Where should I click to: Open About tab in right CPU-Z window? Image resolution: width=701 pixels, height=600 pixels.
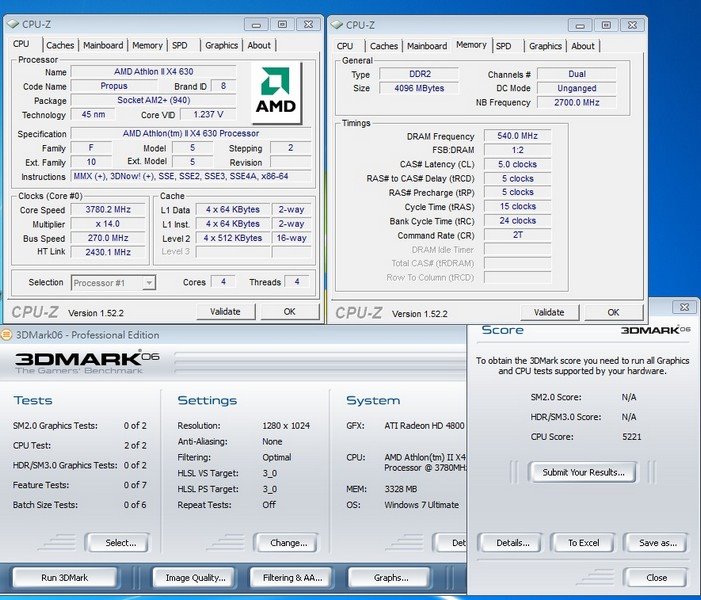click(x=583, y=46)
